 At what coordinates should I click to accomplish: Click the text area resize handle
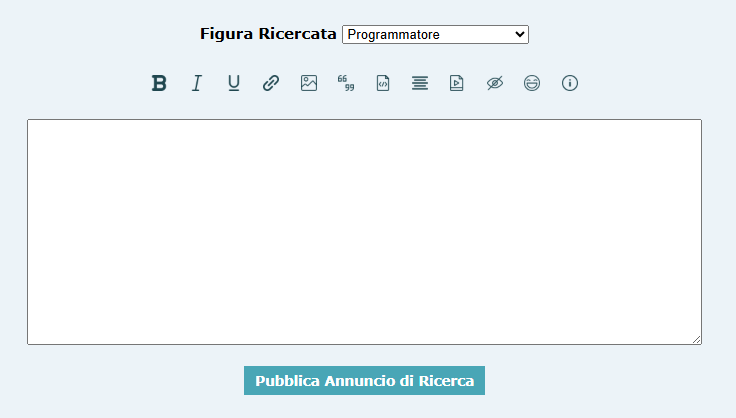point(696,339)
